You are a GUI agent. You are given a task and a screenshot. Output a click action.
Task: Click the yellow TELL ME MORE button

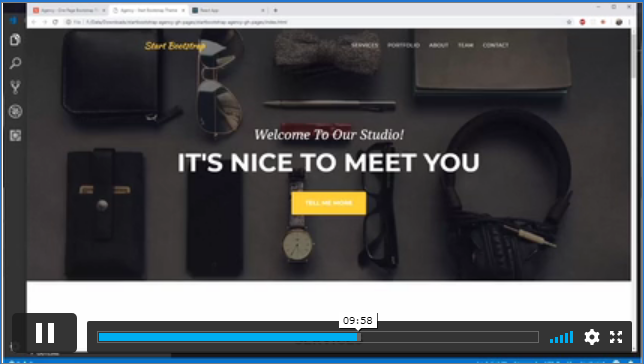point(329,203)
